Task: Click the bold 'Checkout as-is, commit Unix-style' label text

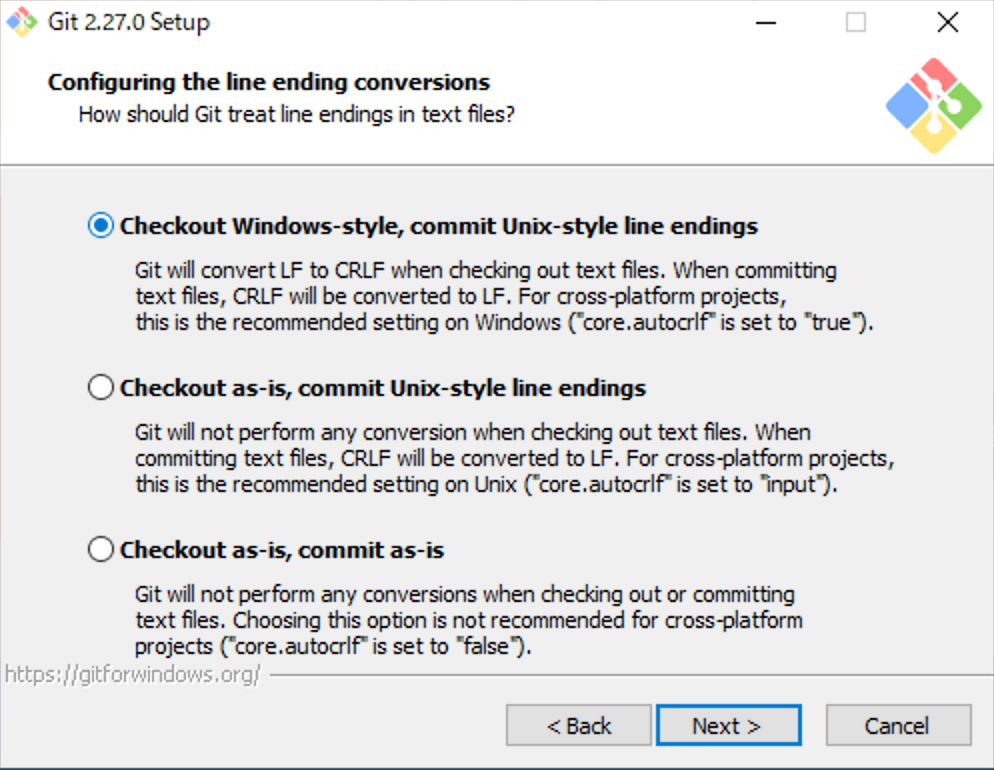Action: click(x=383, y=388)
